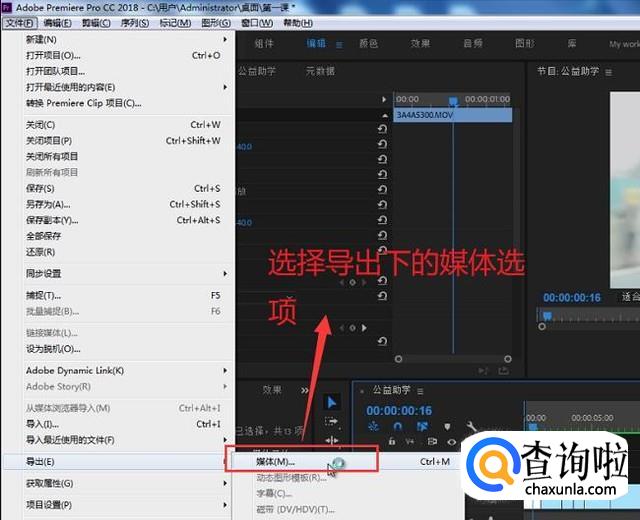The height and width of the screenshot is (520, 640).
Task: Open the program monitor panel menu icon
Action: pos(609,72)
